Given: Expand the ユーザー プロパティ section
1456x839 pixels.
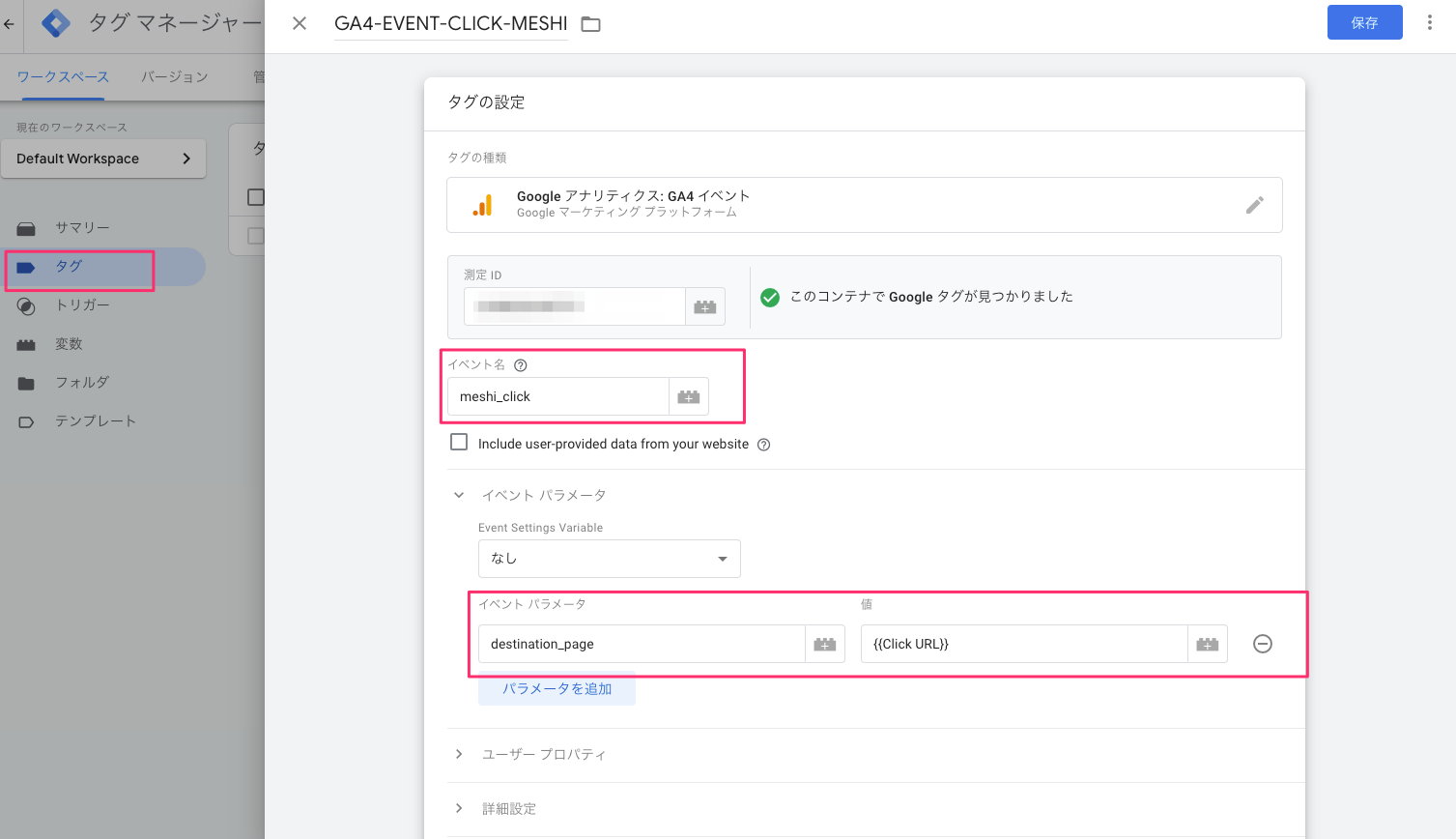Looking at the screenshot, I should click(x=459, y=754).
